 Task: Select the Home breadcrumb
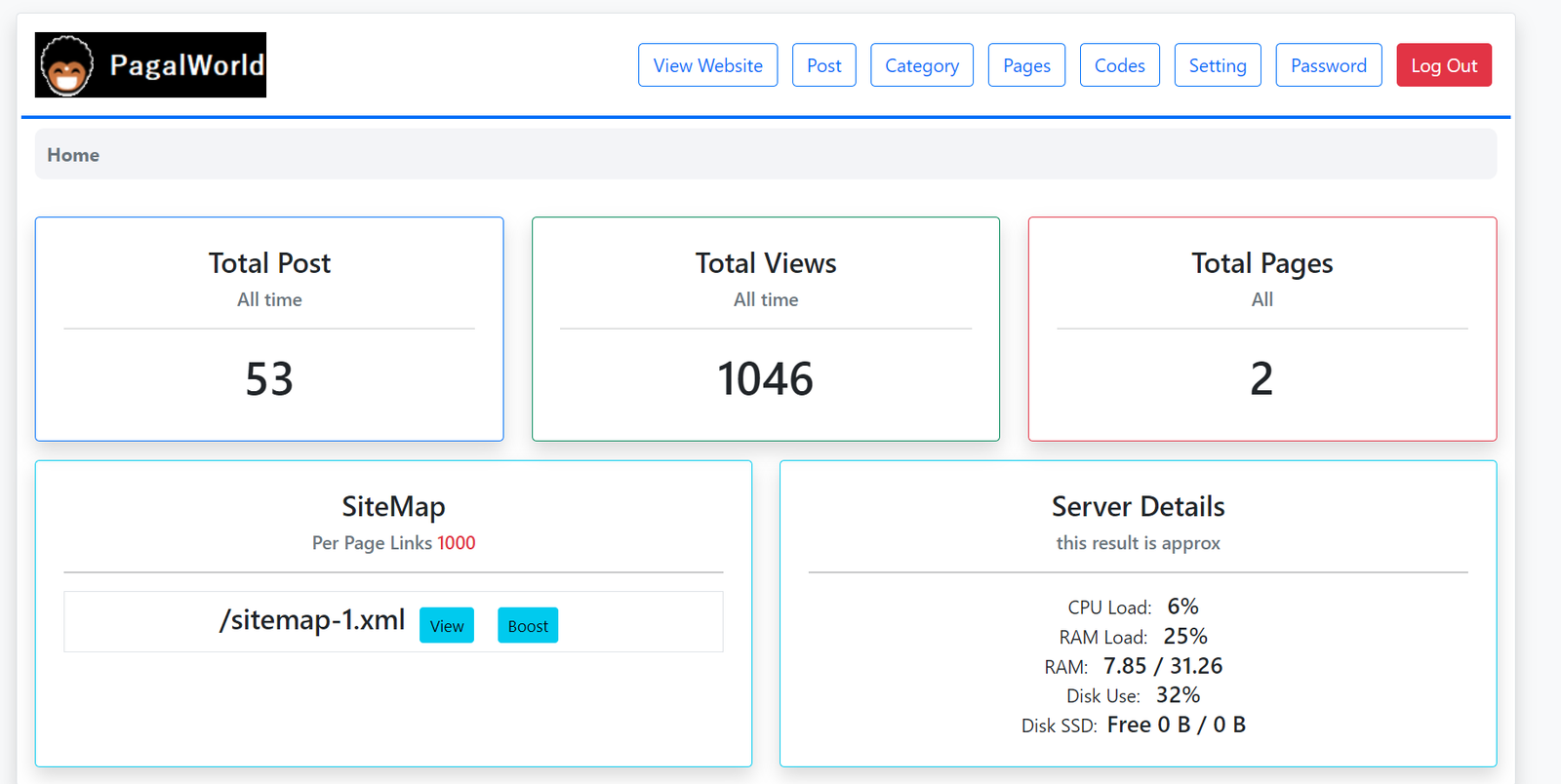[x=73, y=155]
